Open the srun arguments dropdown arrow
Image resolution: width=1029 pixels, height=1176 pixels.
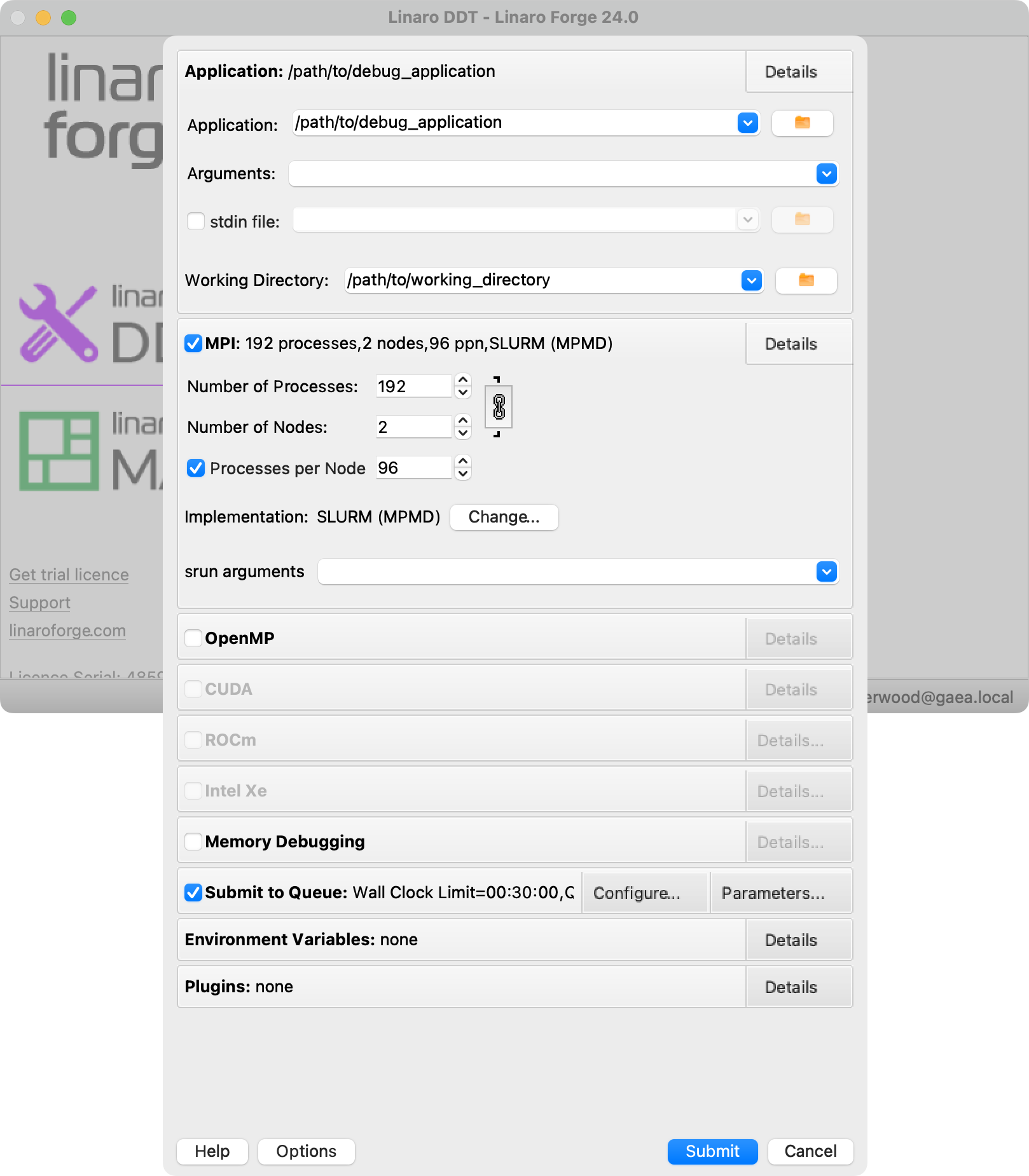(x=826, y=571)
